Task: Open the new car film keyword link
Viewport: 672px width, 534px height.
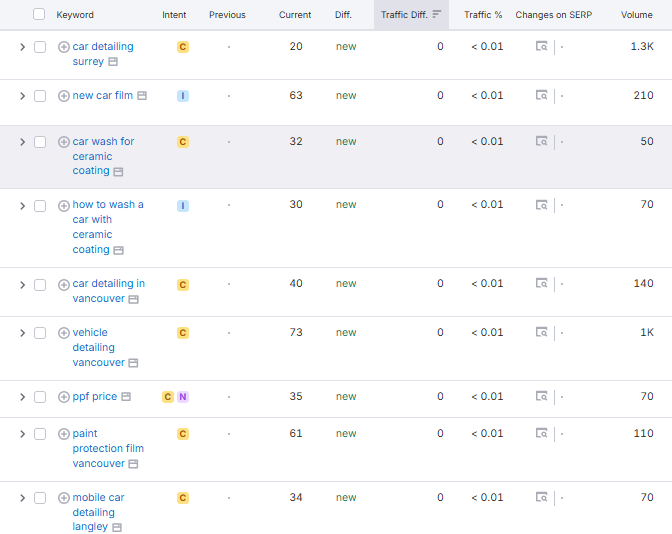Action: pos(102,96)
